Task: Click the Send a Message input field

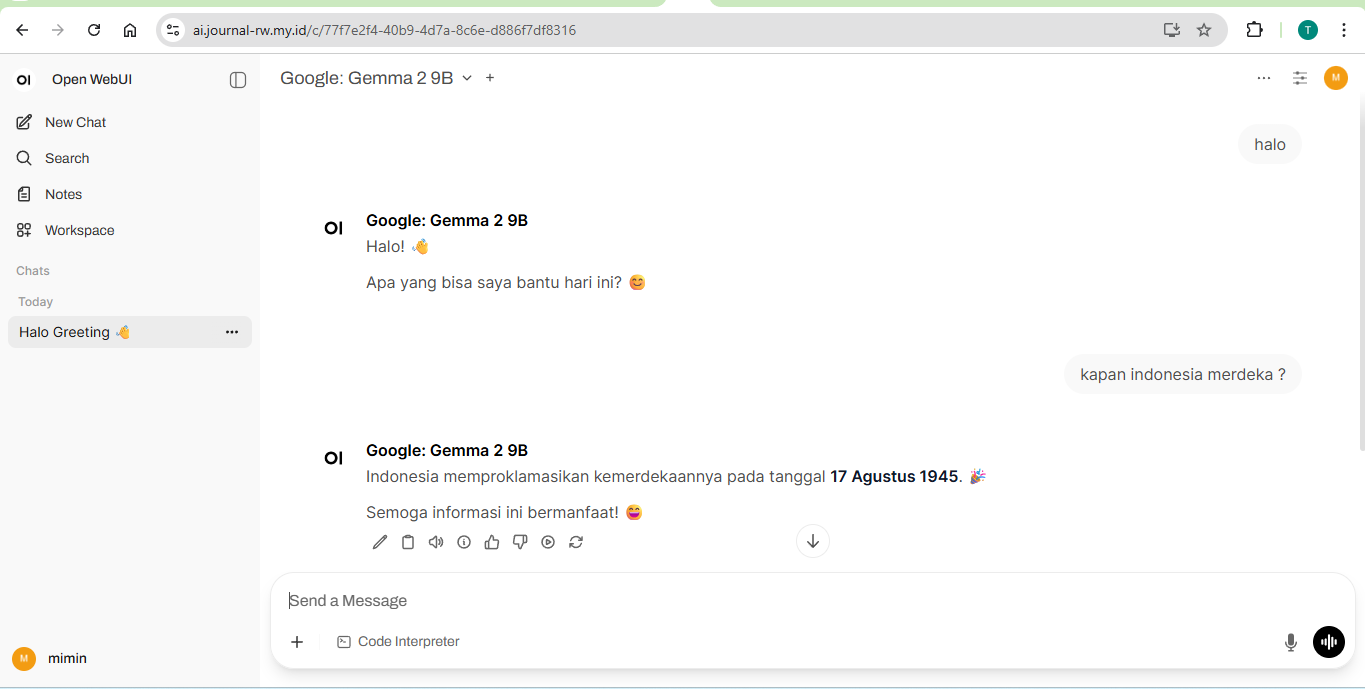Action: click(780, 601)
